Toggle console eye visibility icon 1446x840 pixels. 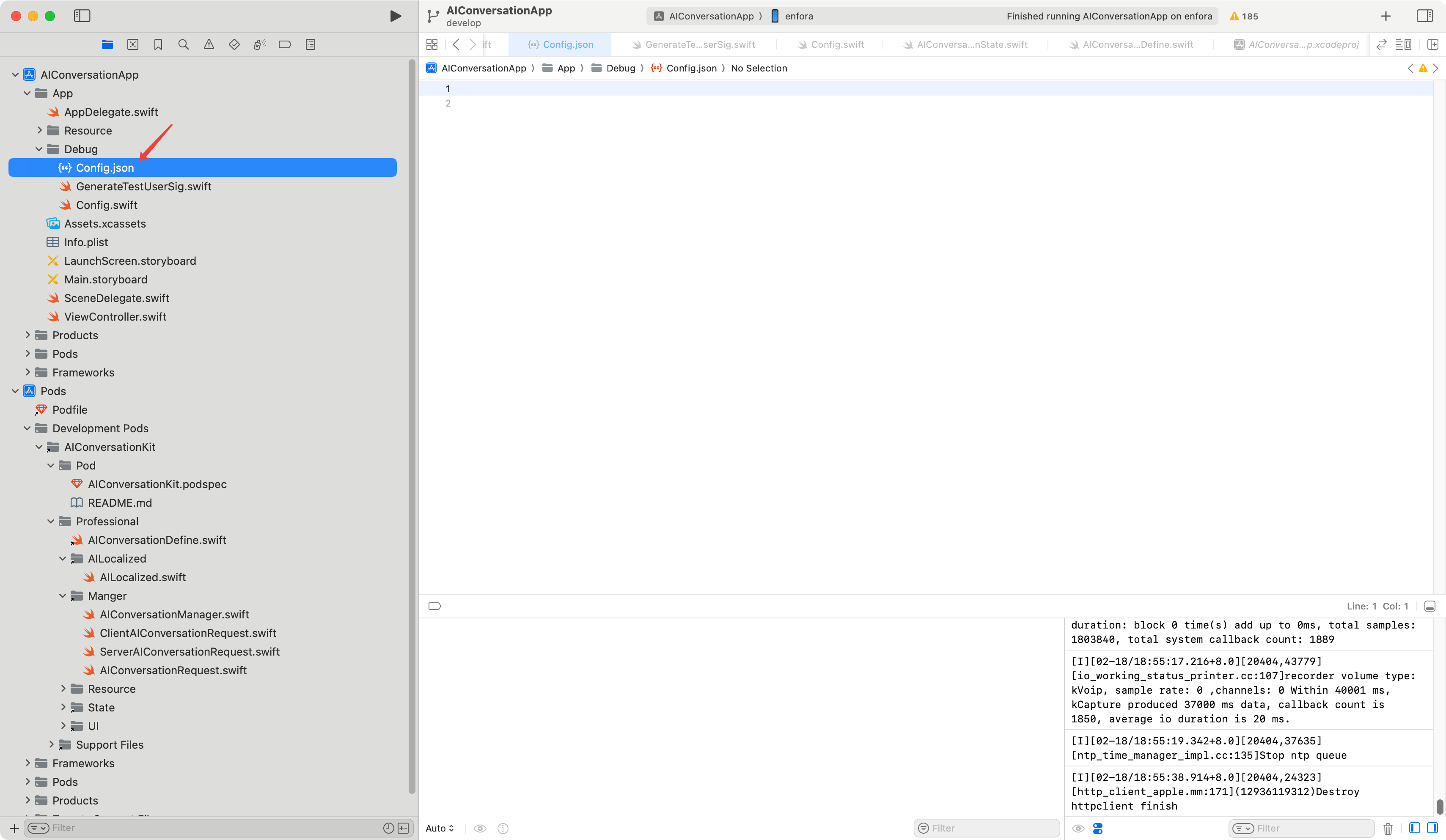coord(1078,828)
